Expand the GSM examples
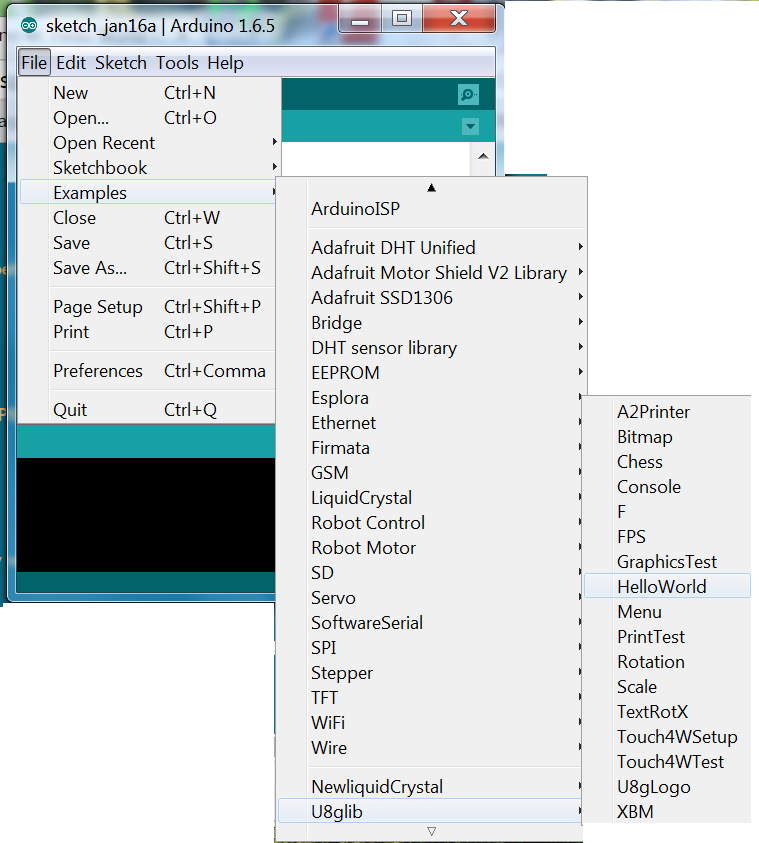 430,473
